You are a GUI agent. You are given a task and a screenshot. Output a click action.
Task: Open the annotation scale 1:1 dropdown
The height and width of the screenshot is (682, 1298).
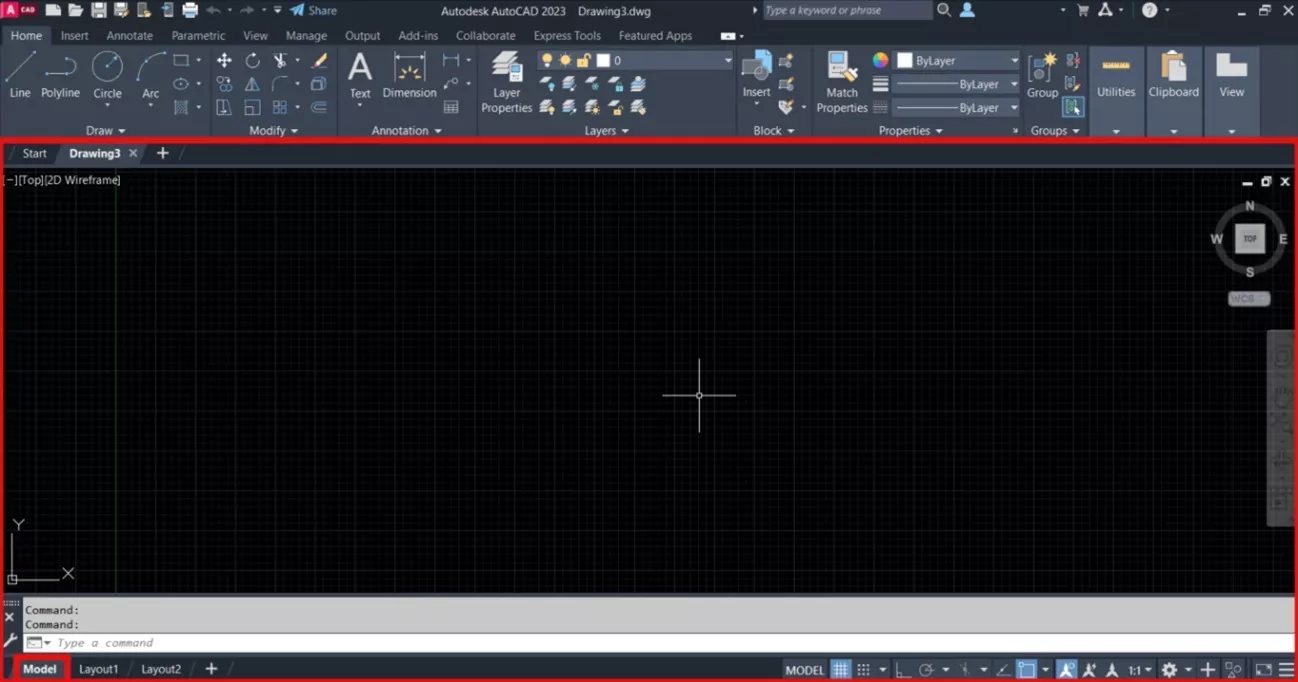point(1140,670)
